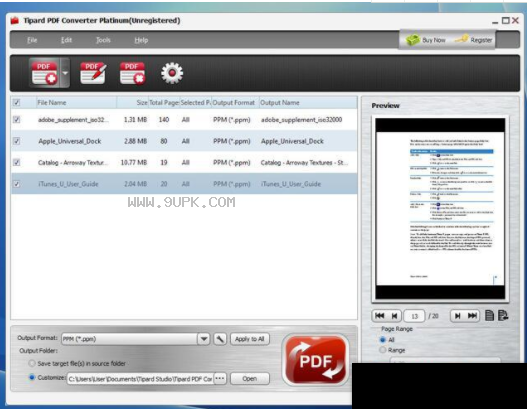
Task: Open the Edit menu
Action: 66,40
